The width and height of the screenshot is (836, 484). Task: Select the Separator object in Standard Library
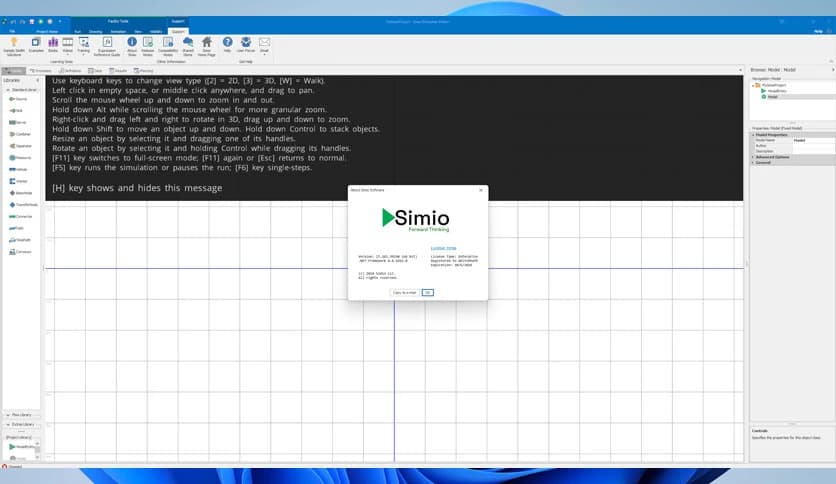pos(21,146)
